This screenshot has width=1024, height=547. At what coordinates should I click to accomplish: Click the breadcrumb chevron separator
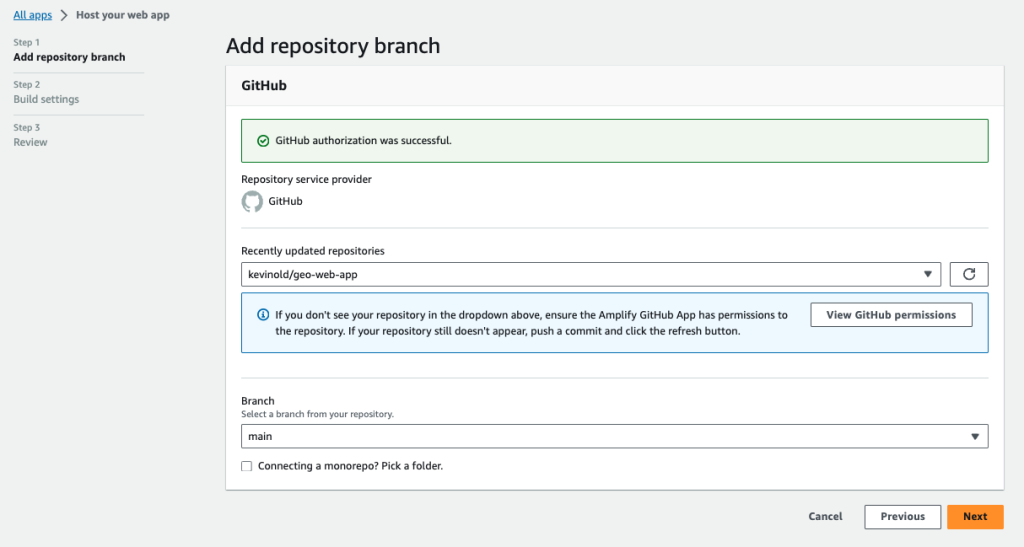[64, 15]
